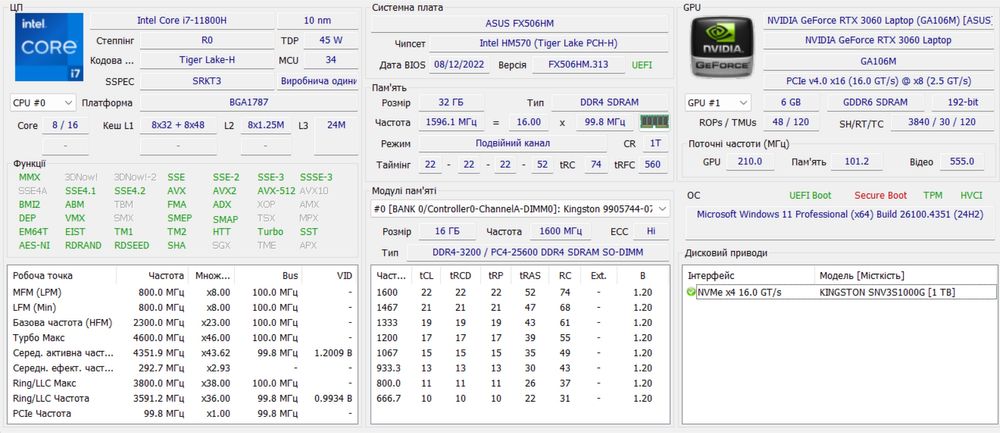This screenshot has width=1000, height=433.
Task: Click the 10 nm process field
Action: 317,20
